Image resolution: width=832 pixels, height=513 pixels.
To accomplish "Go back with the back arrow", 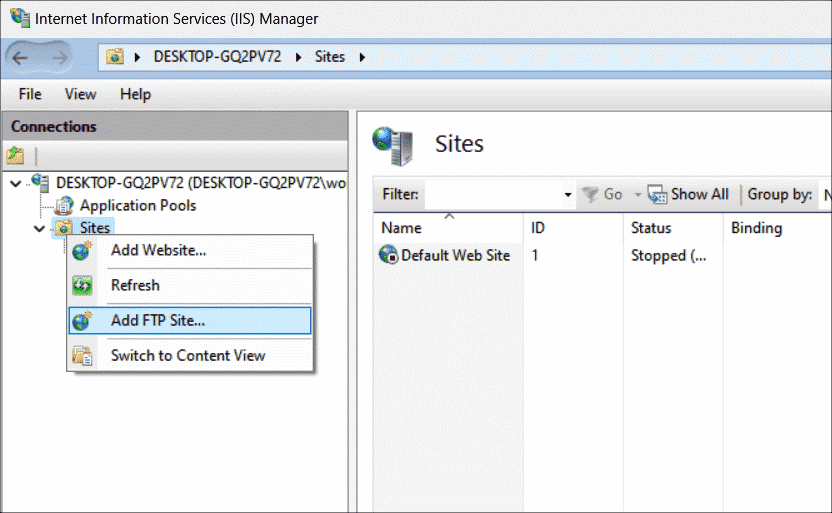I will [21, 57].
